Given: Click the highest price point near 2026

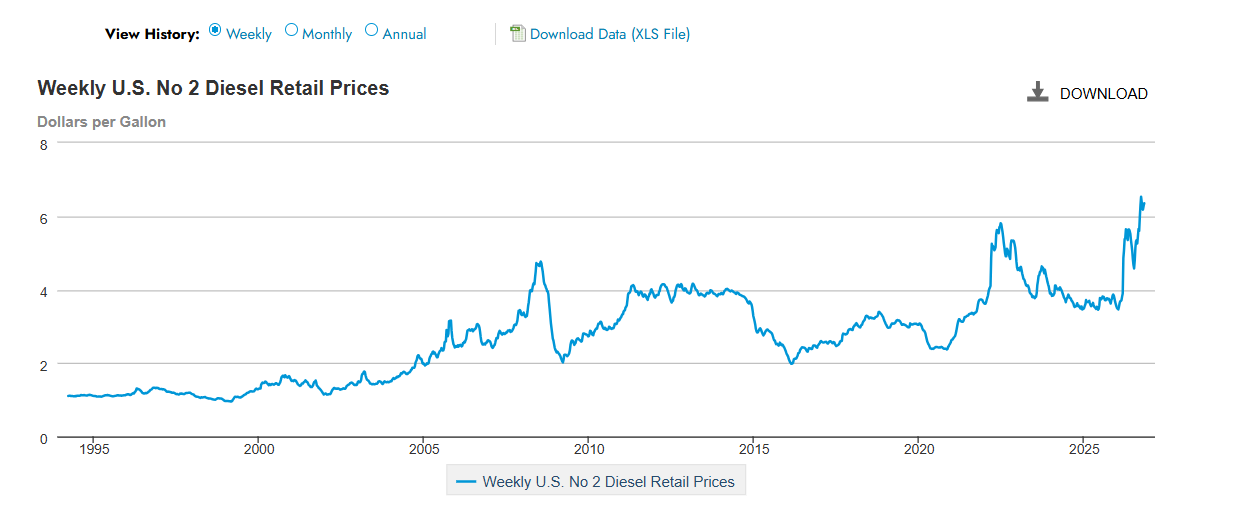Looking at the screenshot, I should tap(1141, 197).
